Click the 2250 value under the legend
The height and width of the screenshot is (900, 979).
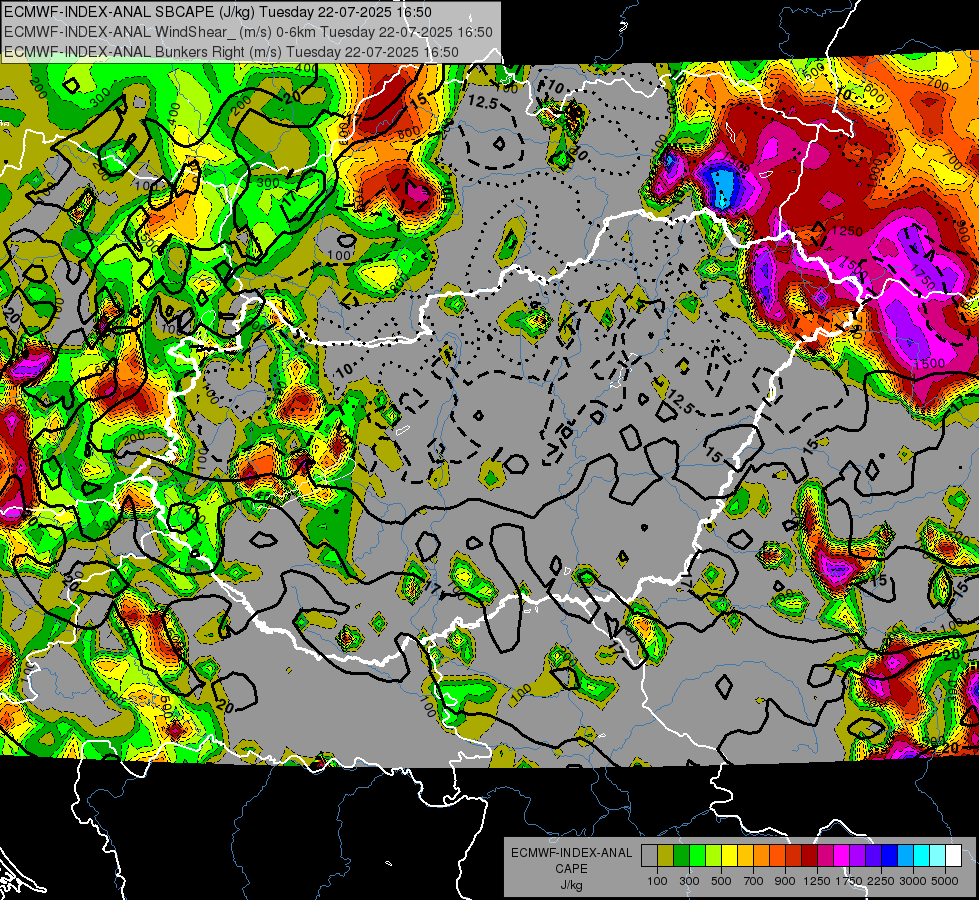(881, 881)
